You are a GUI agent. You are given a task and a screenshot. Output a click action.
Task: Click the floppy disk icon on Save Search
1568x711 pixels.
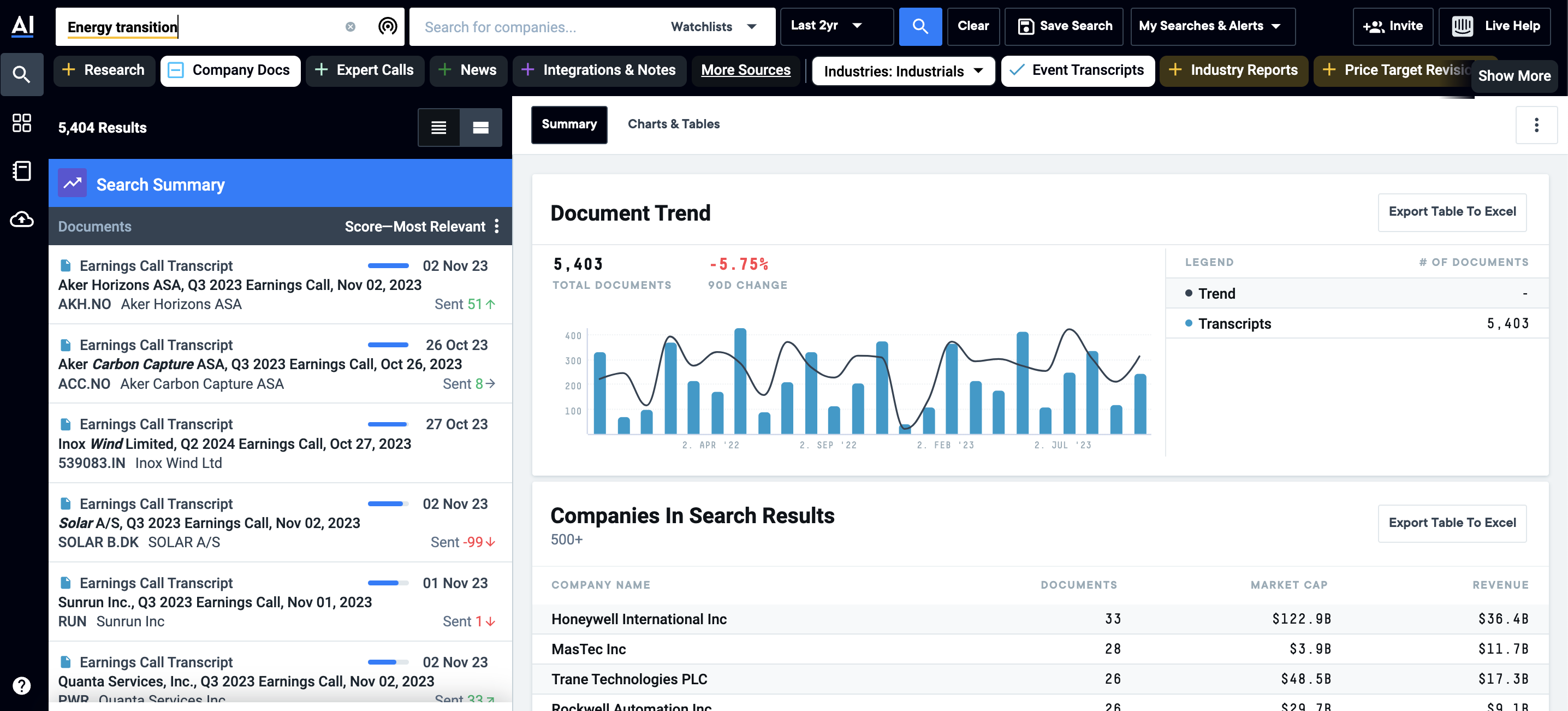(1026, 26)
